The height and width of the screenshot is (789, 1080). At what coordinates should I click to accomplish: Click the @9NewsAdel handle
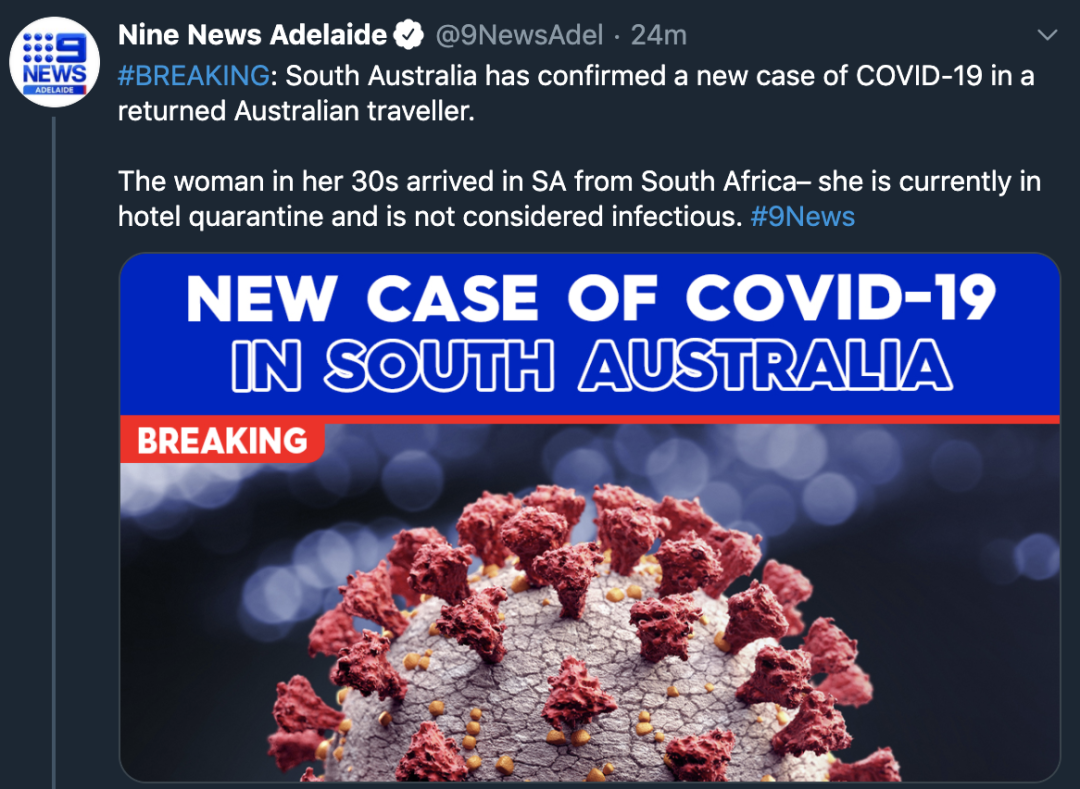(x=519, y=35)
